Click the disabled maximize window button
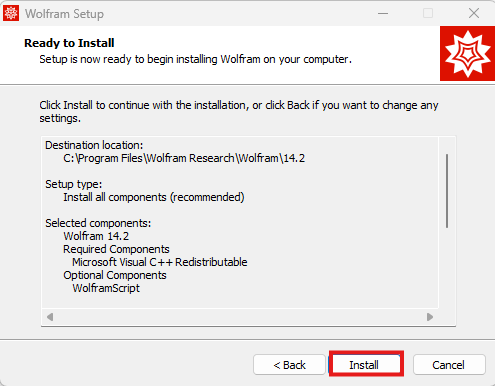Image resolution: width=495 pixels, height=386 pixels. (428, 13)
